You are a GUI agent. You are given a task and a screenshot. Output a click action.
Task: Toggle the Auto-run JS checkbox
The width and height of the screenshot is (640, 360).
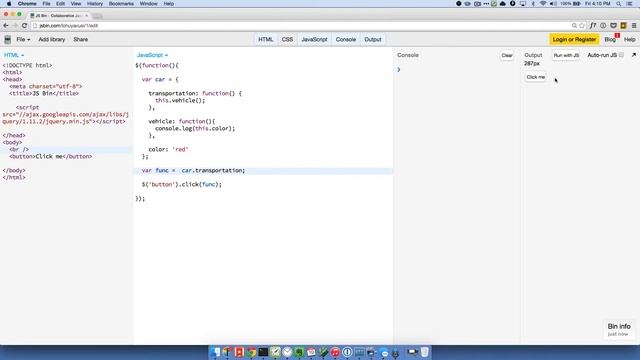tap(621, 55)
